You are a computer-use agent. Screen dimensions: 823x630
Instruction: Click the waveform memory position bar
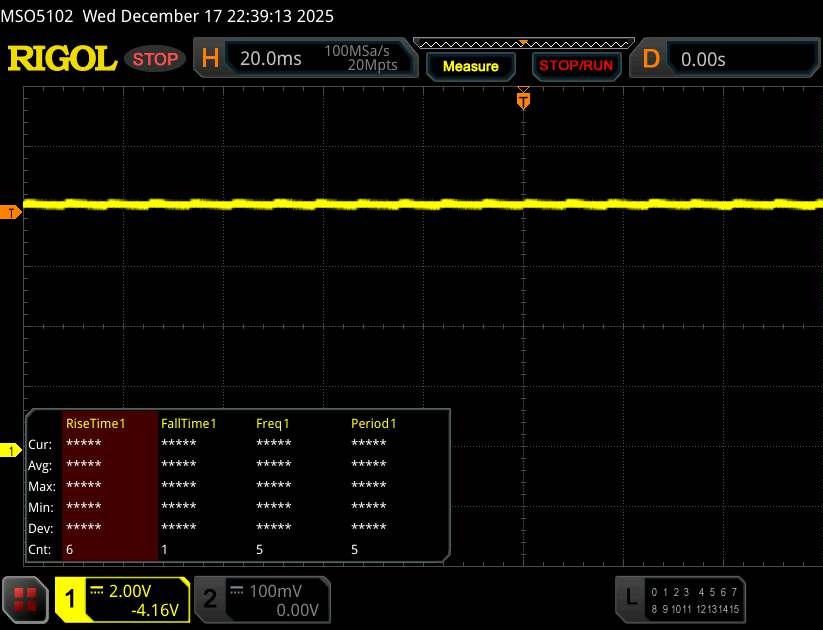click(522, 43)
